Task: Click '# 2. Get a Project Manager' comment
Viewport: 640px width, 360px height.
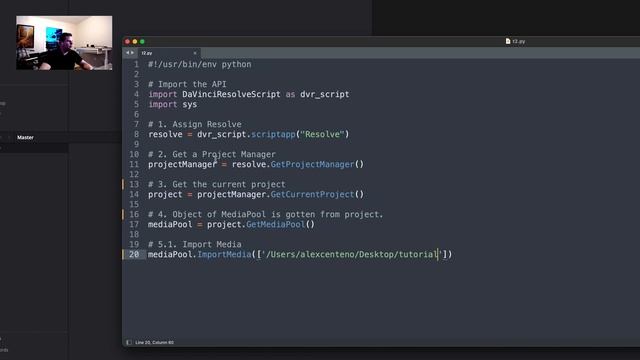Action: (x=212, y=154)
